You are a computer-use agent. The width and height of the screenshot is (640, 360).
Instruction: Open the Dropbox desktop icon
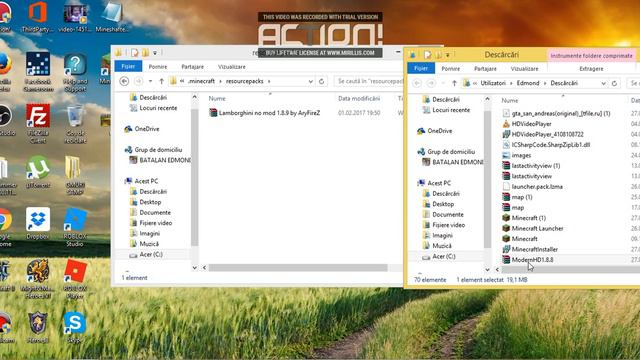coord(38,224)
